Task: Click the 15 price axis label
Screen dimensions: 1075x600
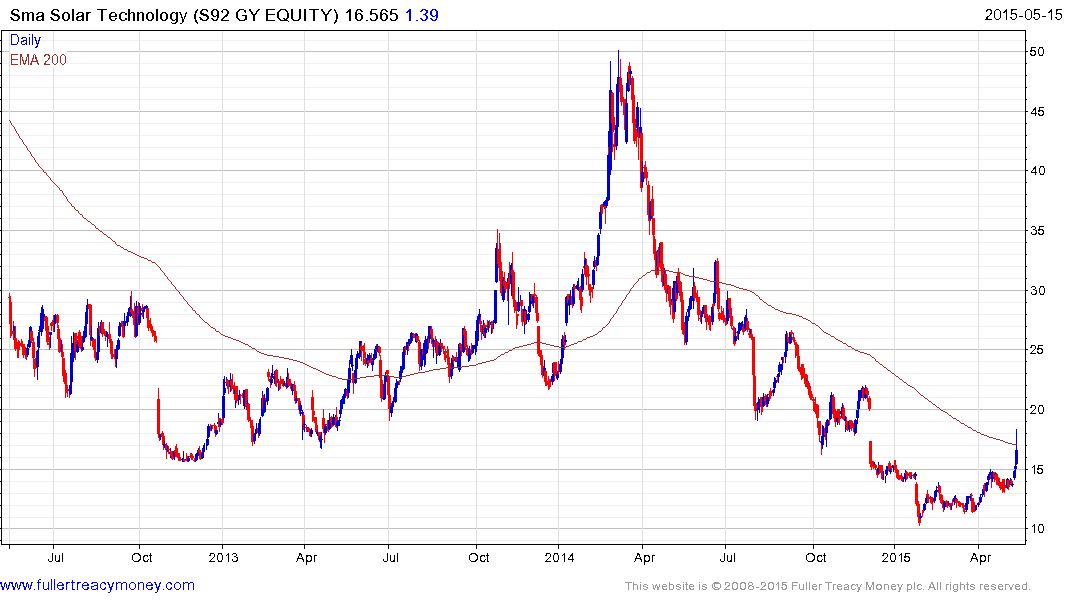Action: point(1037,470)
